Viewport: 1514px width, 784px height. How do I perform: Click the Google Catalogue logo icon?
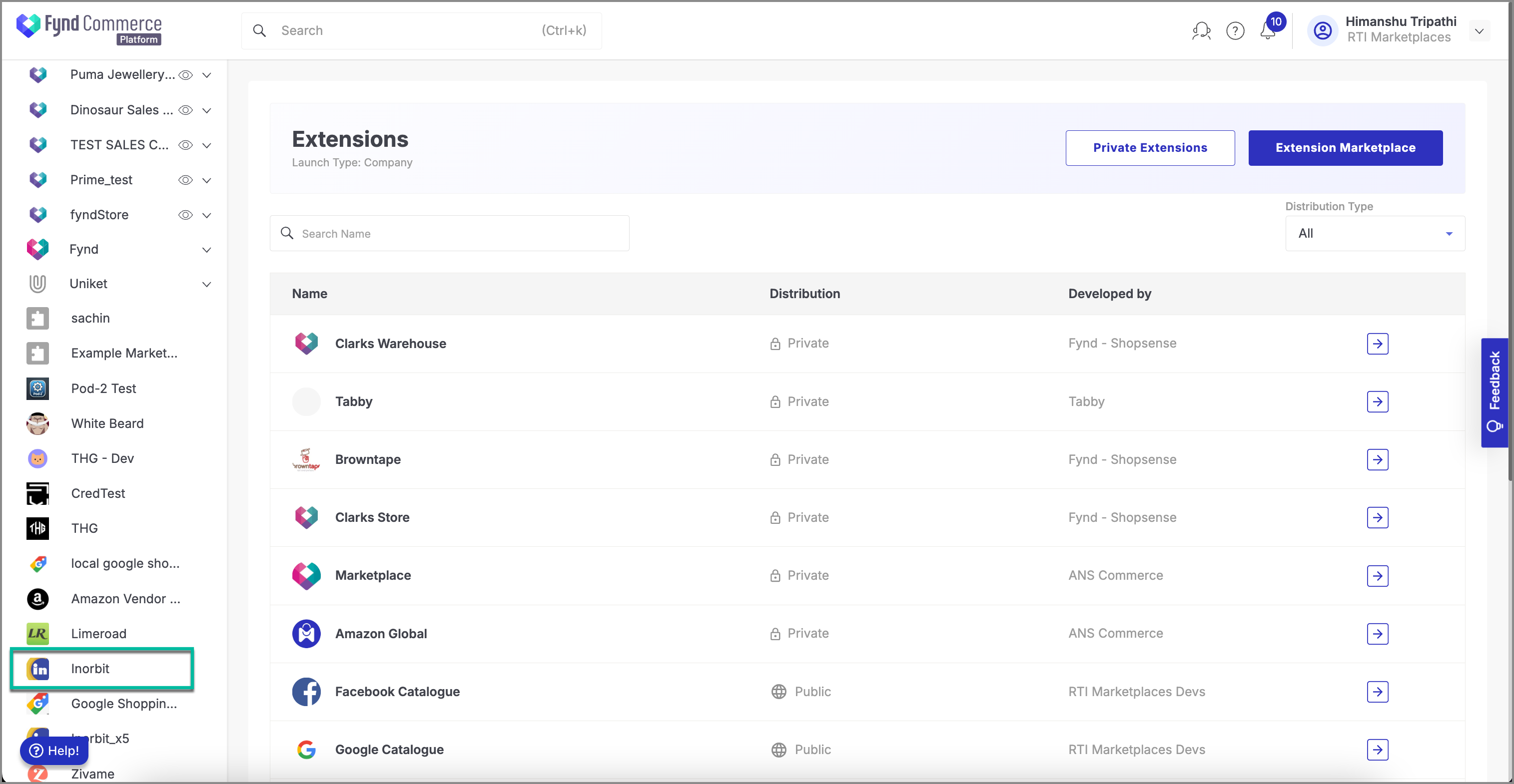coord(306,750)
